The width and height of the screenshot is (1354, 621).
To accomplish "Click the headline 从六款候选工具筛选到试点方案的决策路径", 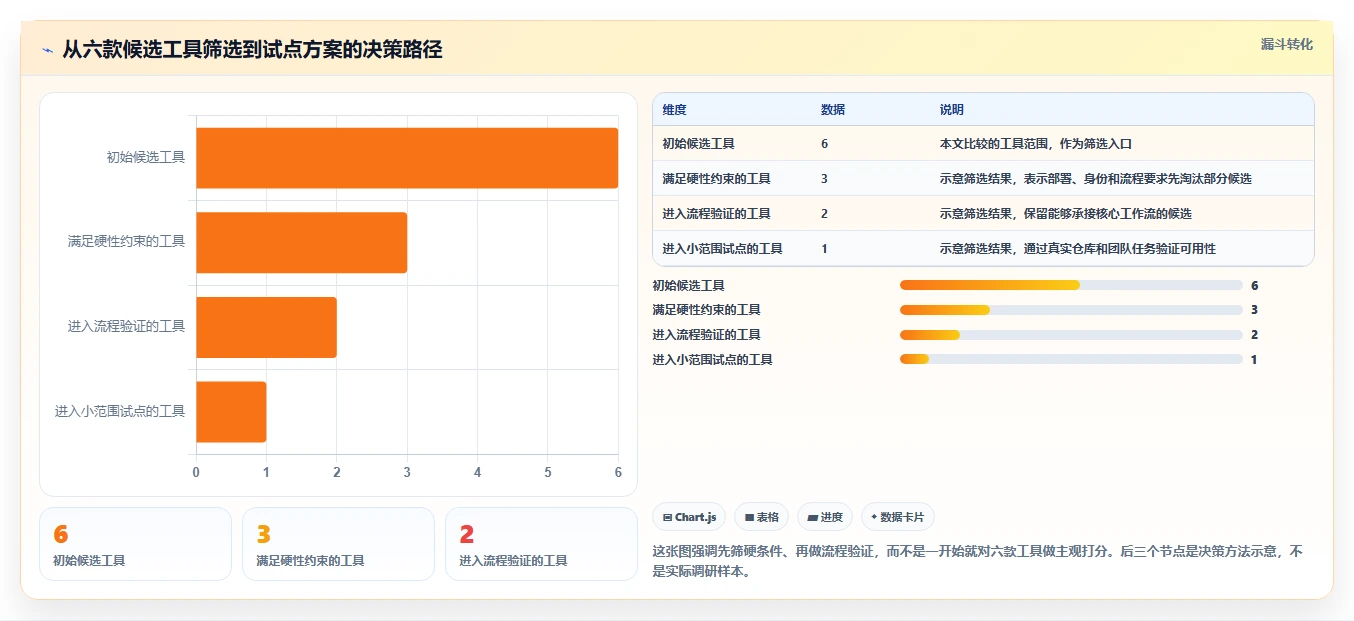I will [x=252, y=49].
